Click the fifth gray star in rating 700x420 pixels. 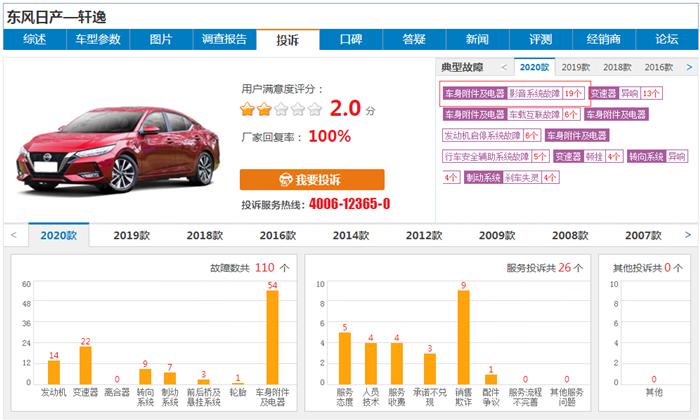click(314, 109)
